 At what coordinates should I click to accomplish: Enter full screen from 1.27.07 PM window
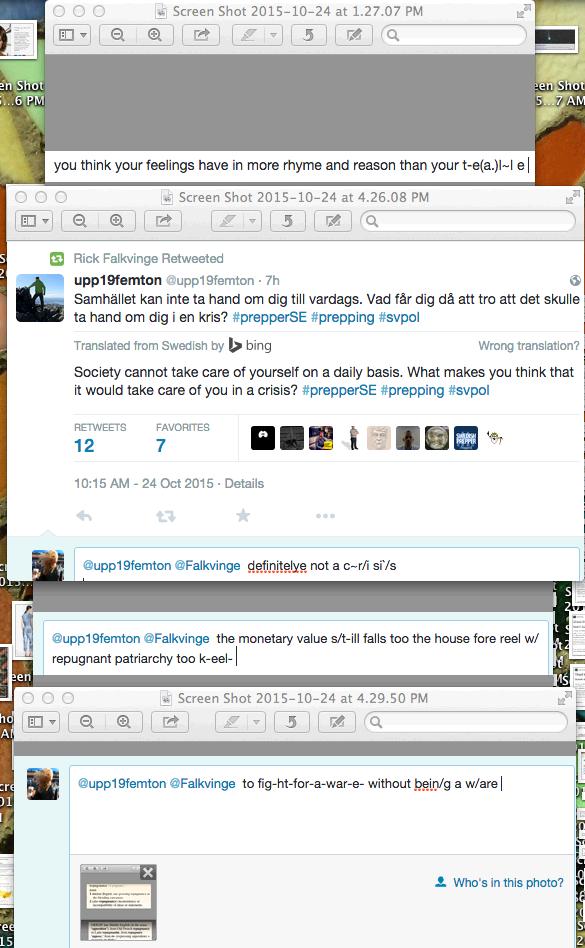point(523,11)
